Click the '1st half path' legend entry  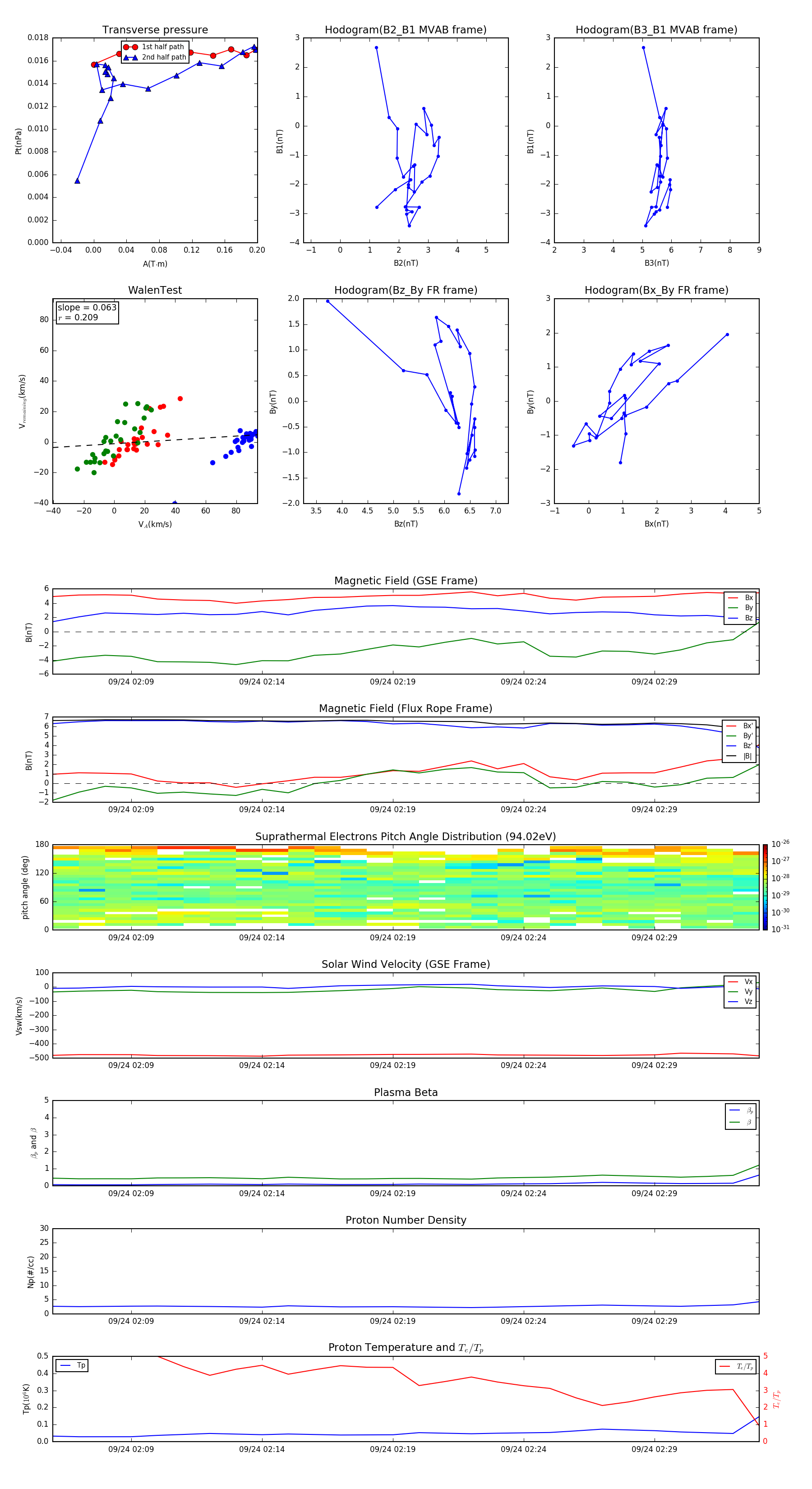click(x=155, y=47)
